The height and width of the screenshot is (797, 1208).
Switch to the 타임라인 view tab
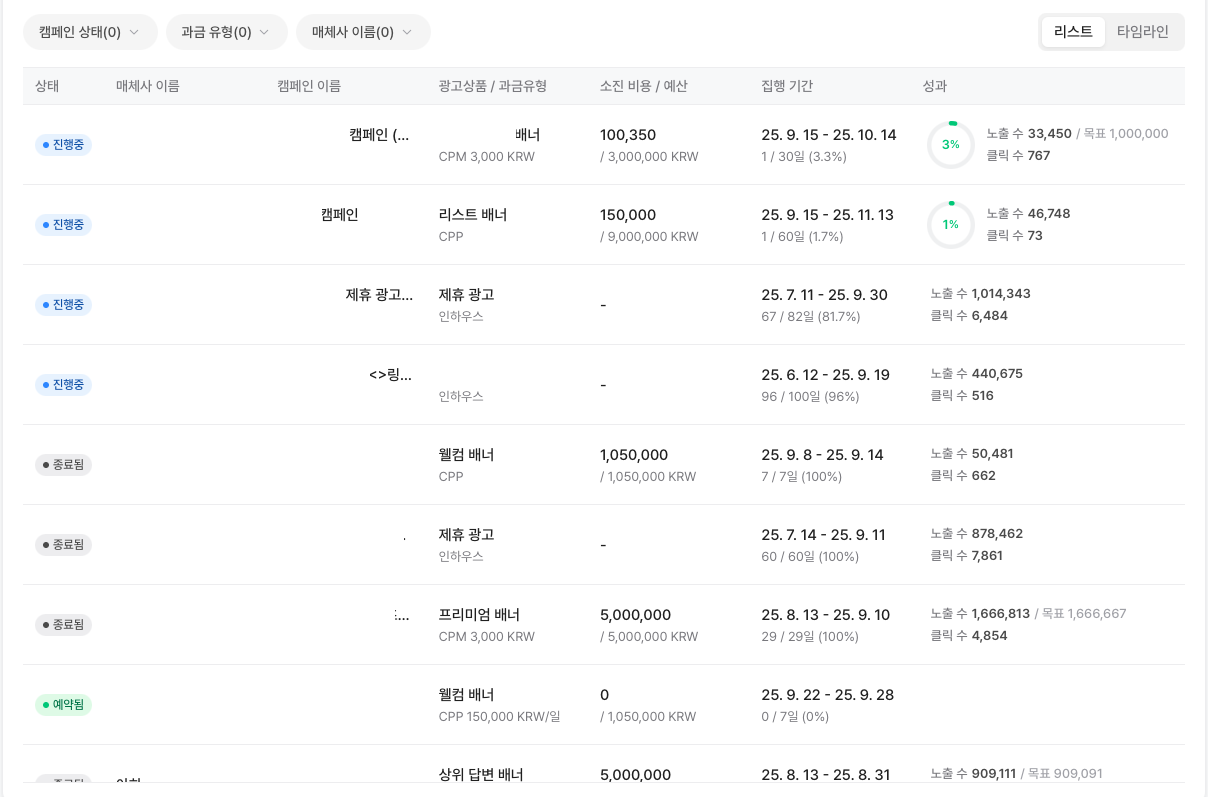1143,32
